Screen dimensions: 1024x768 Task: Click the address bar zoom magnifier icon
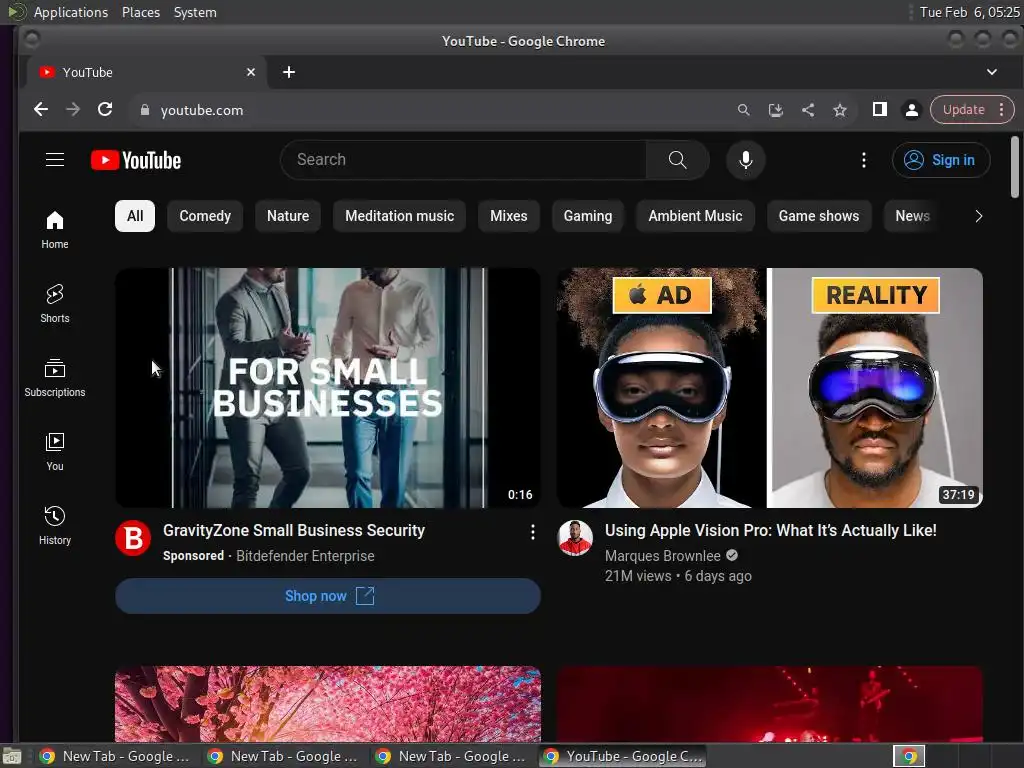point(743,110)
